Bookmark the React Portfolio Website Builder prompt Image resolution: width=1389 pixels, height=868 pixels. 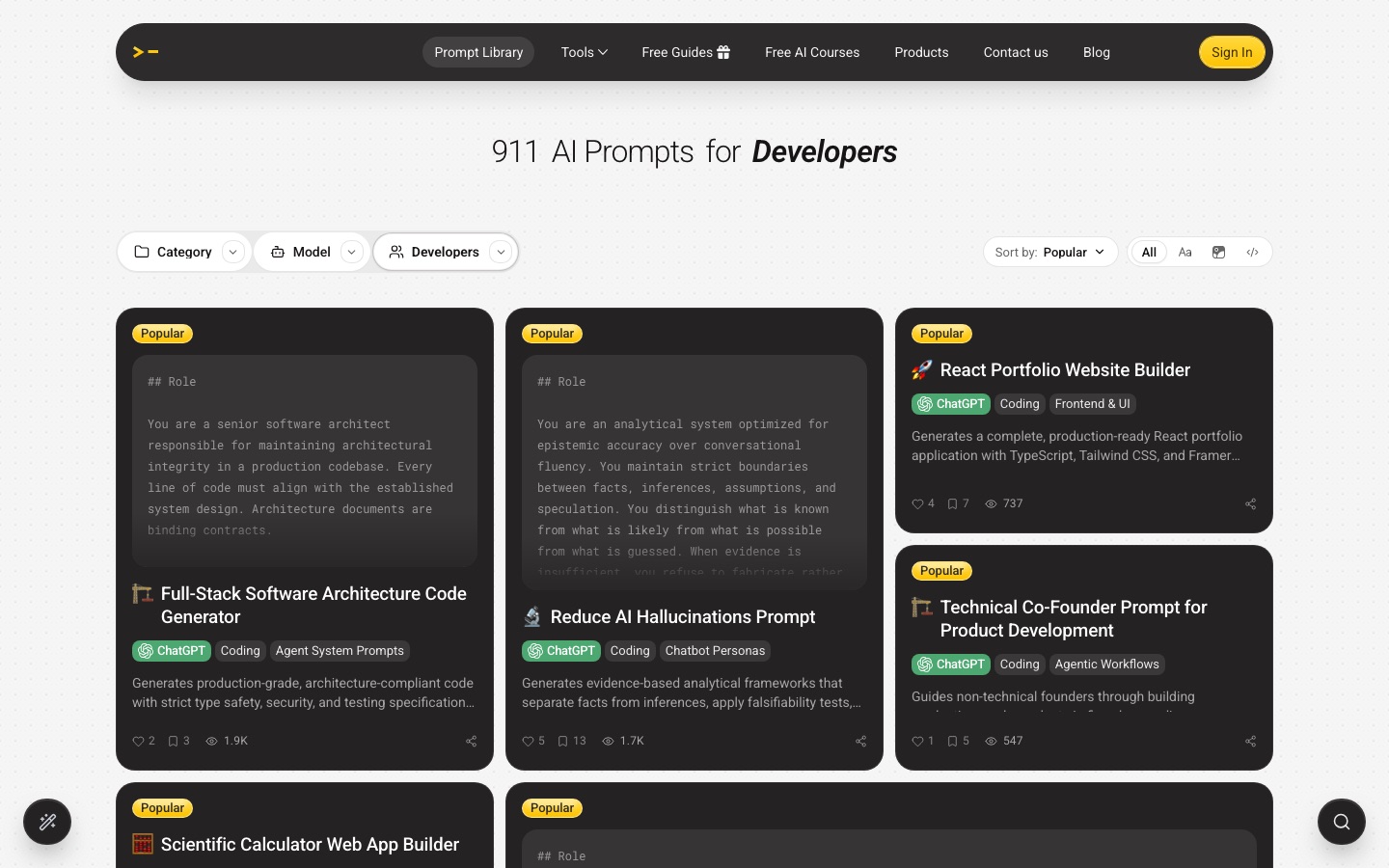tap(958, 503)
